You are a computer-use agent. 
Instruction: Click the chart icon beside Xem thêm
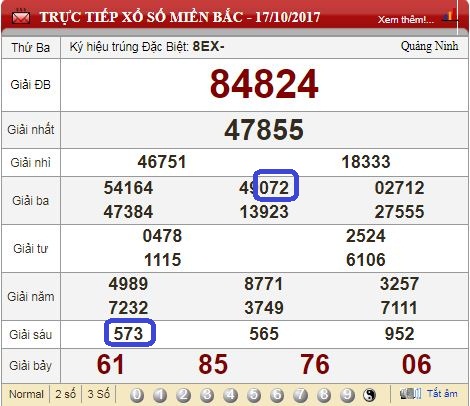click(x=449, y=16)
